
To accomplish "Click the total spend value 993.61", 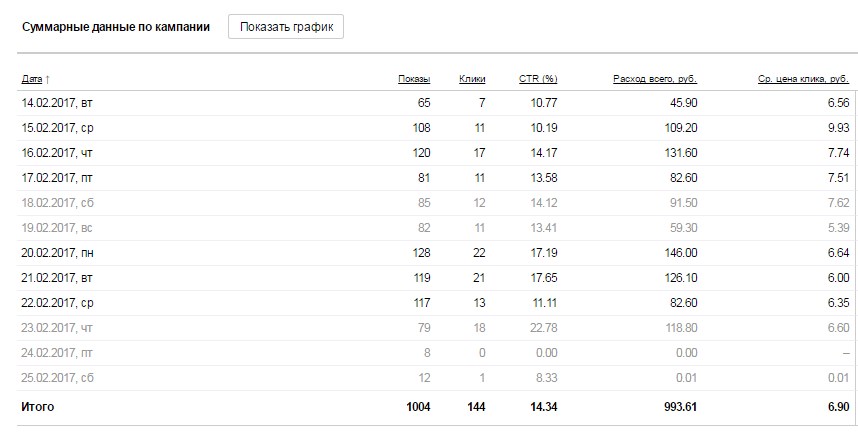I will pyautogui.click(x=677, y=407).
